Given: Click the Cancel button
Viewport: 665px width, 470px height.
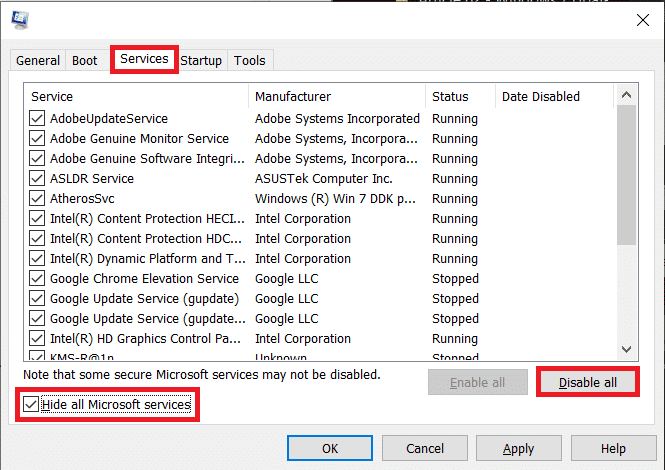Looking at the screenshot, I should (425, 449).
